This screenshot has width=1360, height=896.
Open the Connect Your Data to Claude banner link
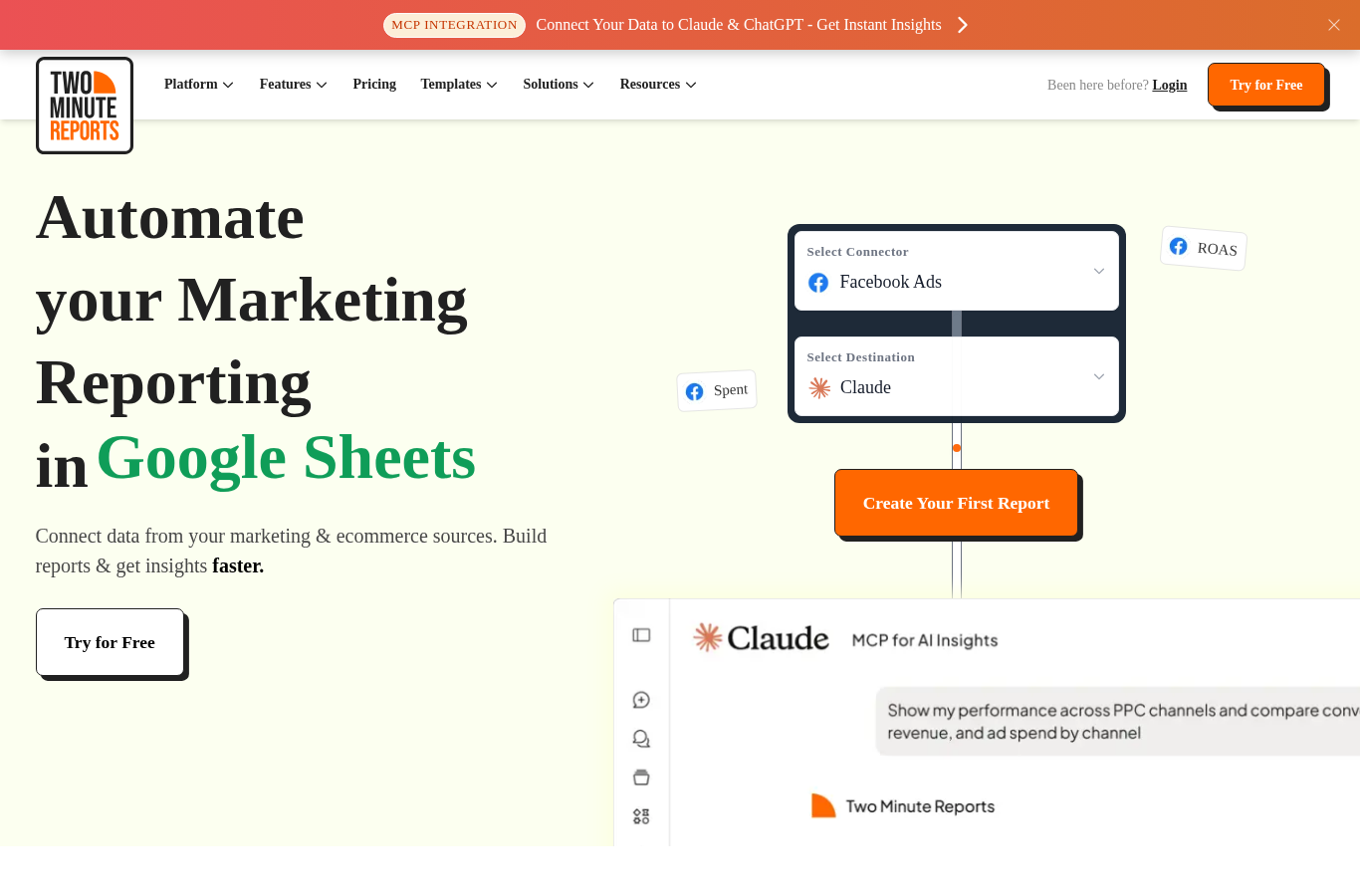click(739, 25)
